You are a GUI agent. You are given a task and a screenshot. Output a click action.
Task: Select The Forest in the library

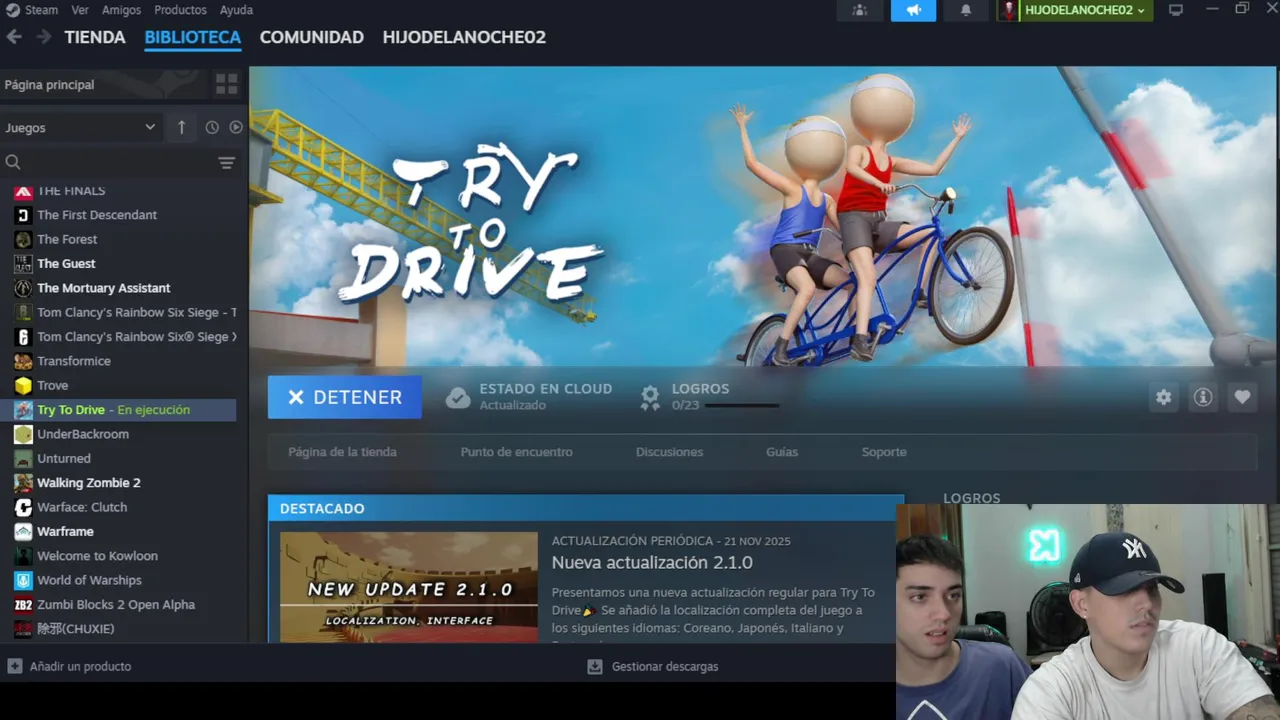(67, 239)
